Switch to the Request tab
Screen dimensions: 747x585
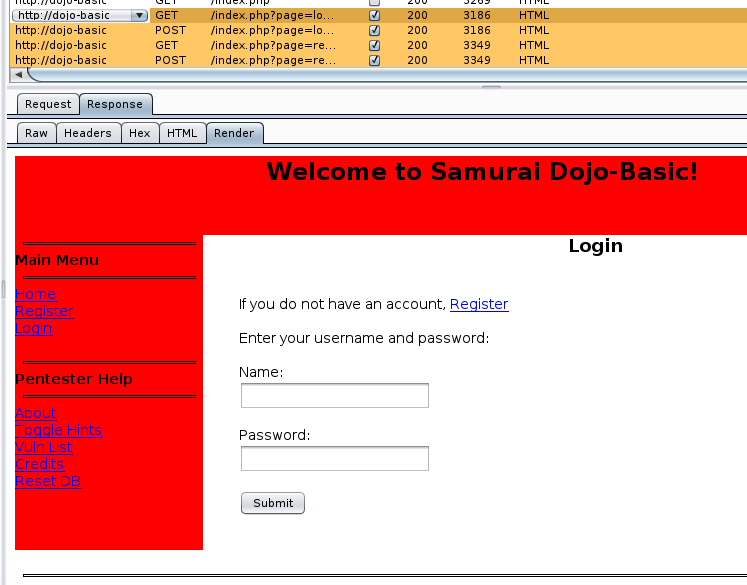[x=48, y=104]
